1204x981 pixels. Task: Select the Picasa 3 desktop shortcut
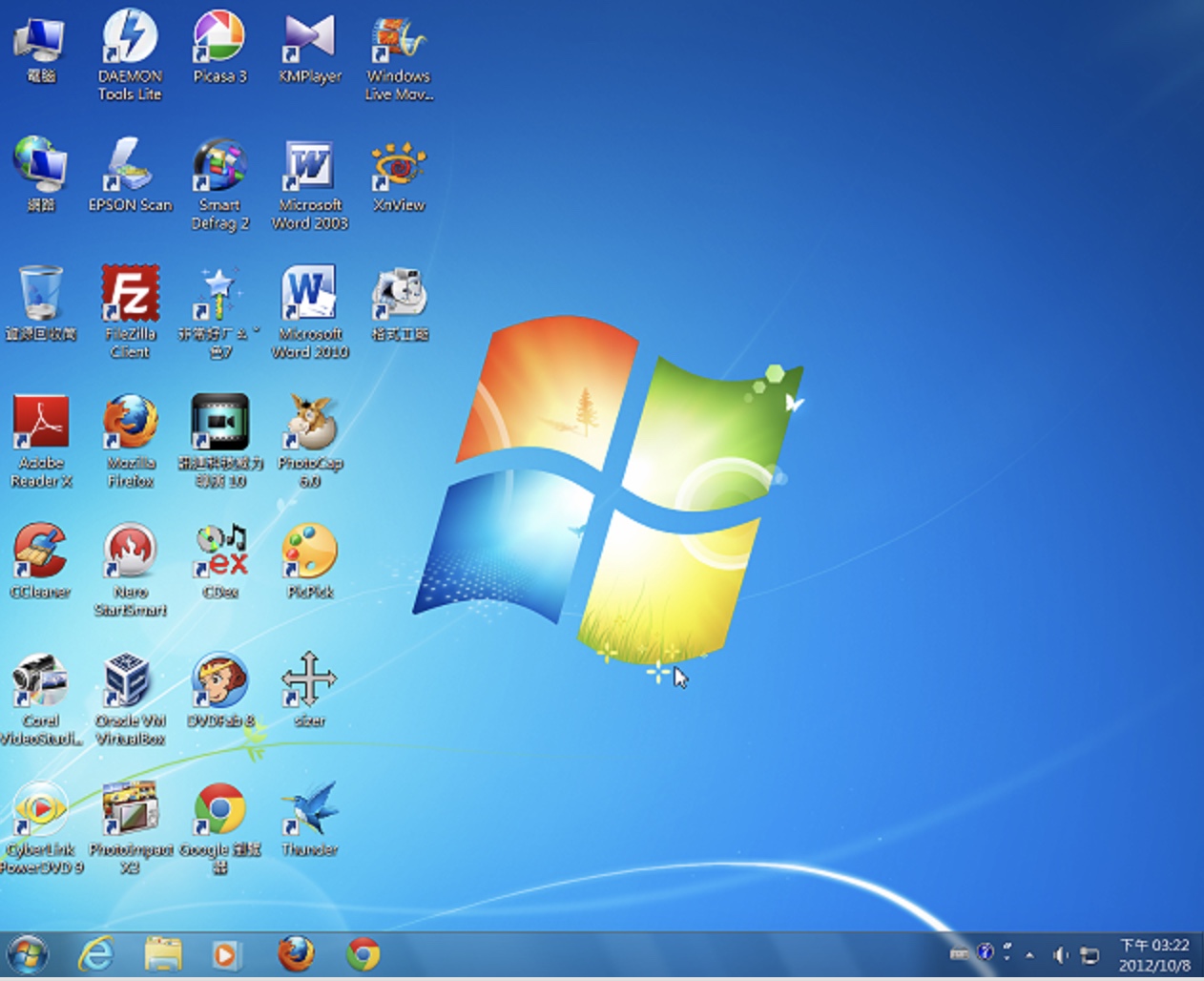(220, 48)
